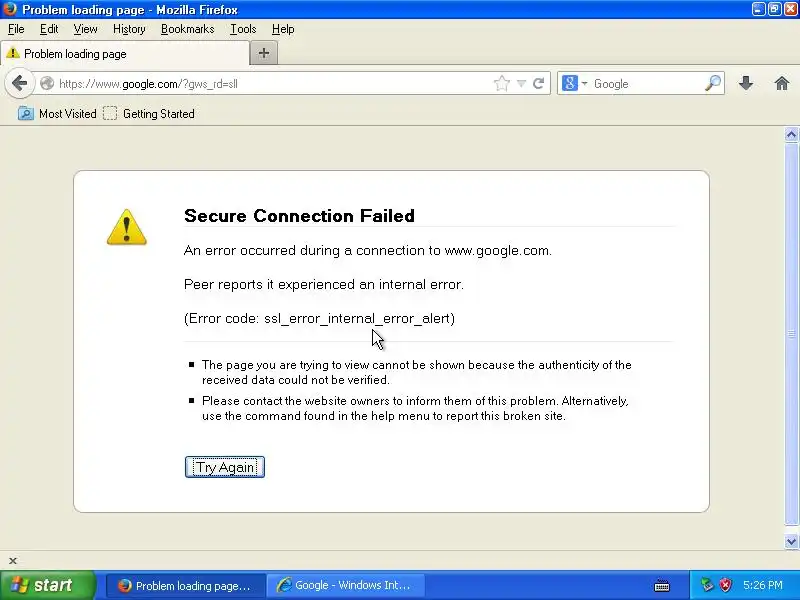Switch to Firefox Problem loading page taskbar button
This screenshot has height=600, width=800.
click(x=186, y=585)
